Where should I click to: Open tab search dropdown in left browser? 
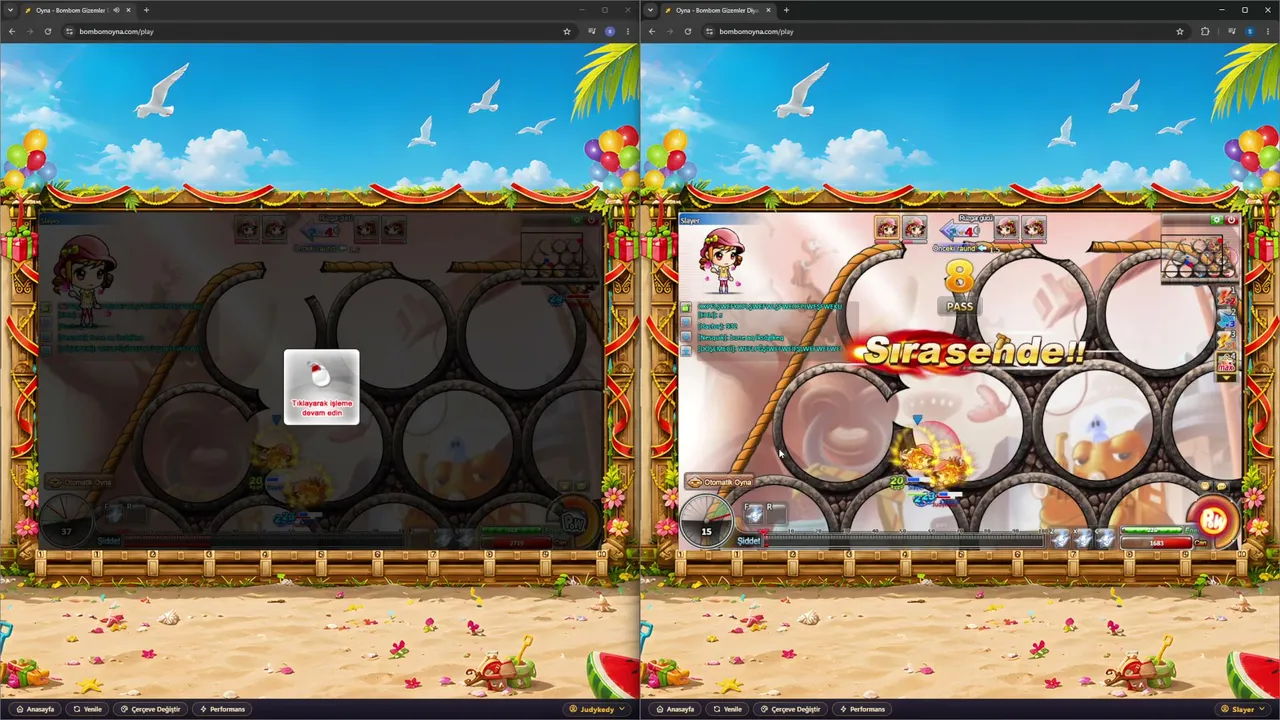tap(9, 10)
